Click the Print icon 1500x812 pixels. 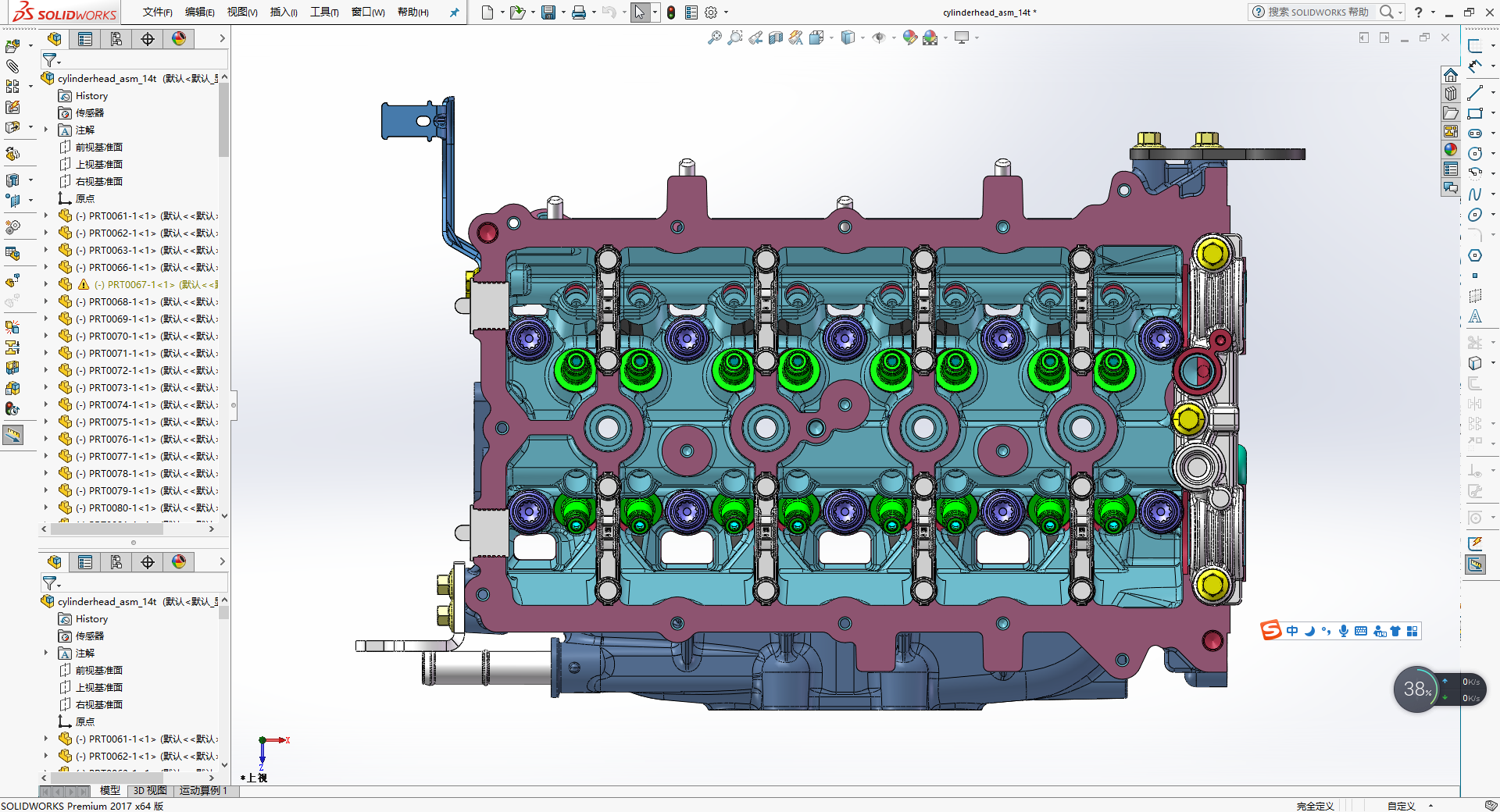579,12
